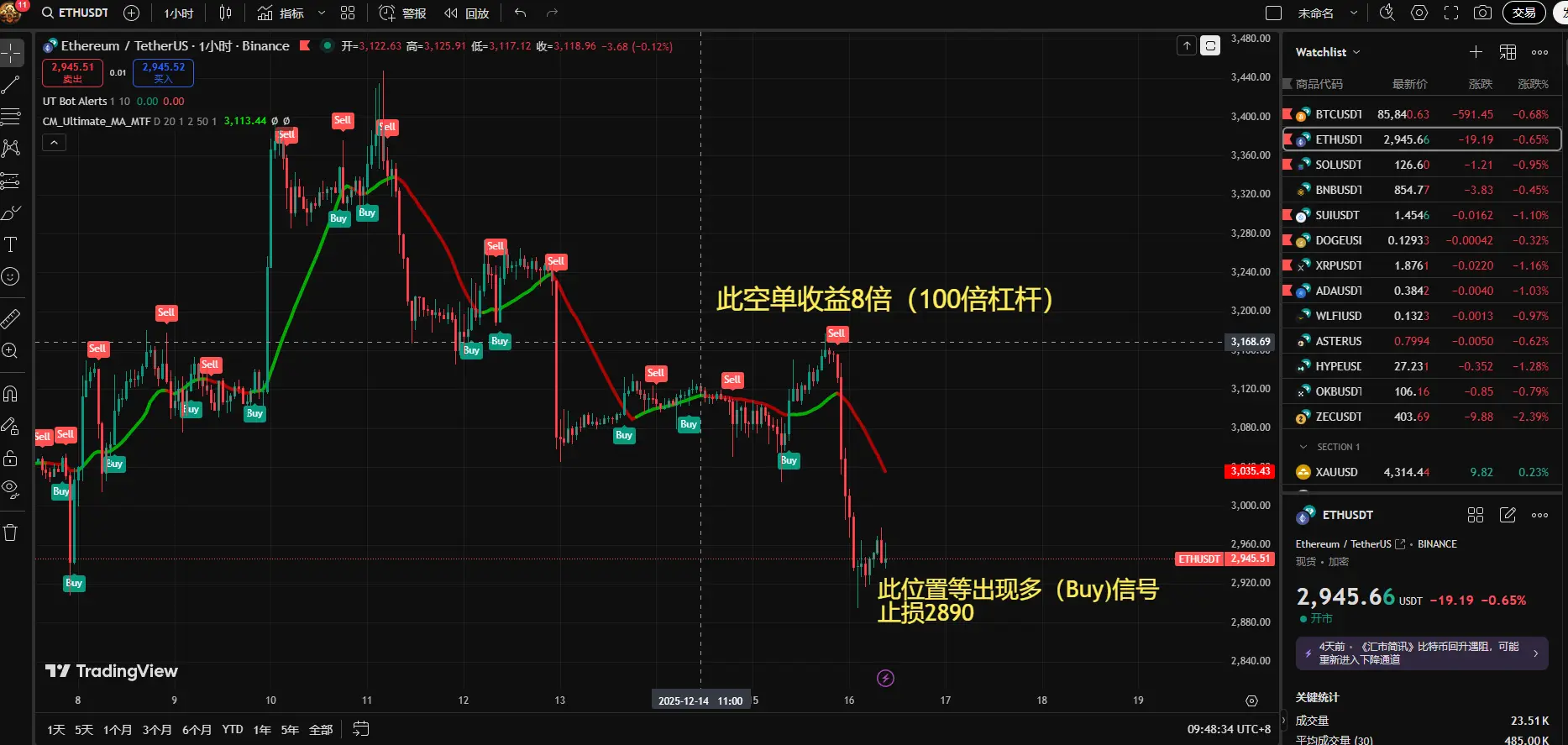Undo the last chart action
The height and width of the screenshot is (745, 1568).
click(x=521, y=13)
